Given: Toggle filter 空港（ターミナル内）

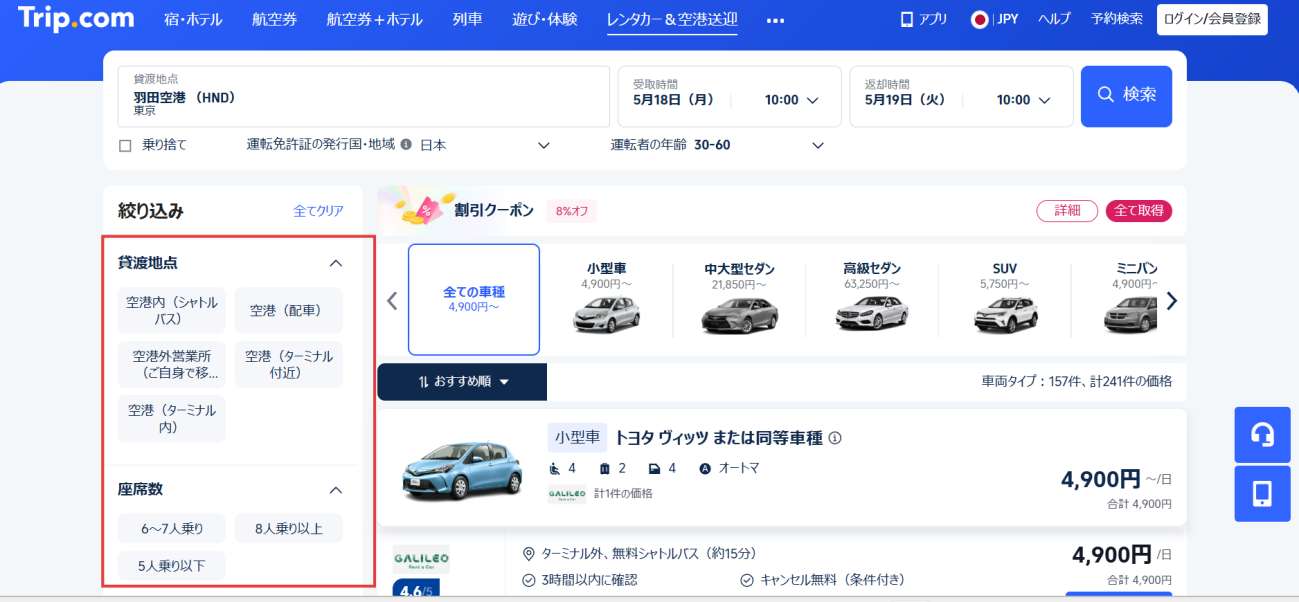Looking at the screenshot, I should point(172,418).
